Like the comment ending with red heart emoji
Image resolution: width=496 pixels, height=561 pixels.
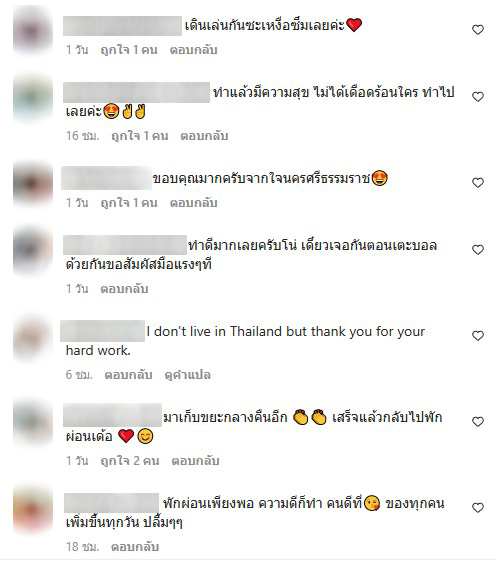click(x=478, y=30)
